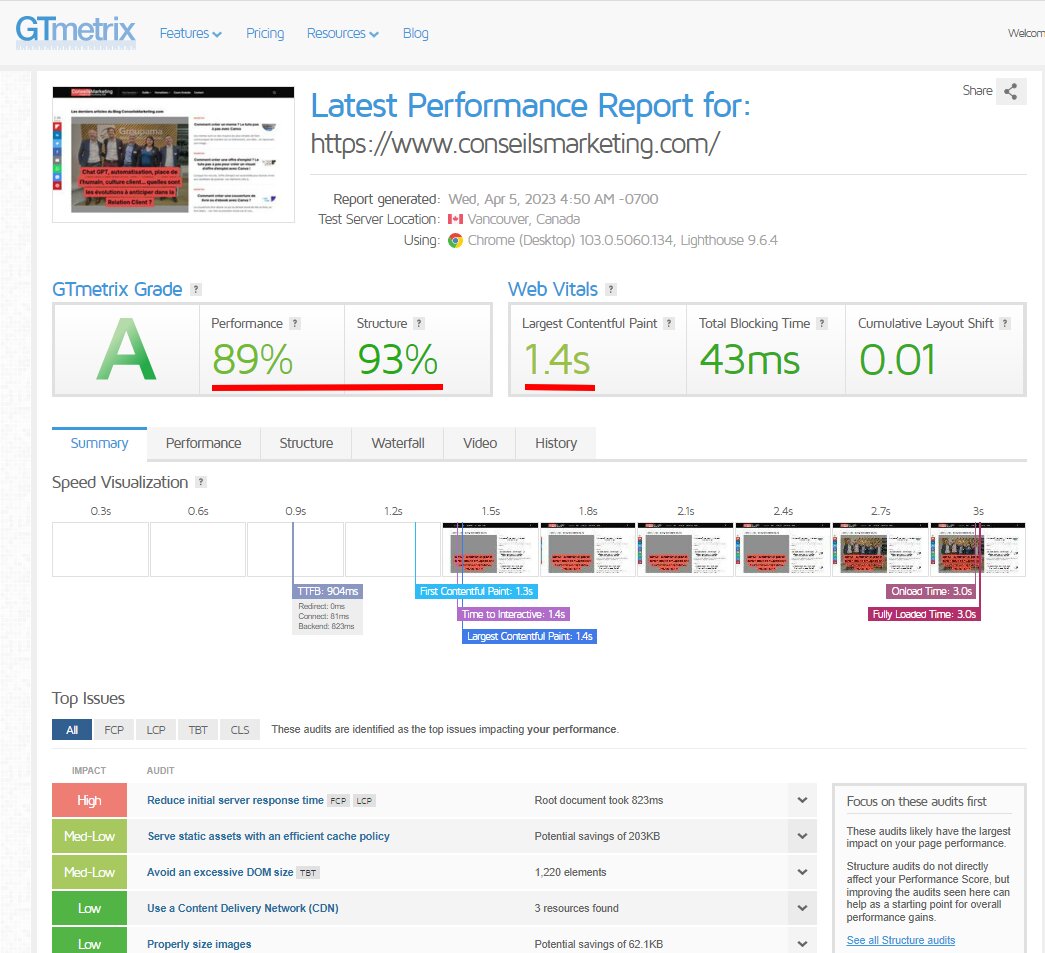Viewport: 1045px width, 953px height.
Task: Click the Cumulative Layout Shift help icon
Action: [x=1005, y=323]
